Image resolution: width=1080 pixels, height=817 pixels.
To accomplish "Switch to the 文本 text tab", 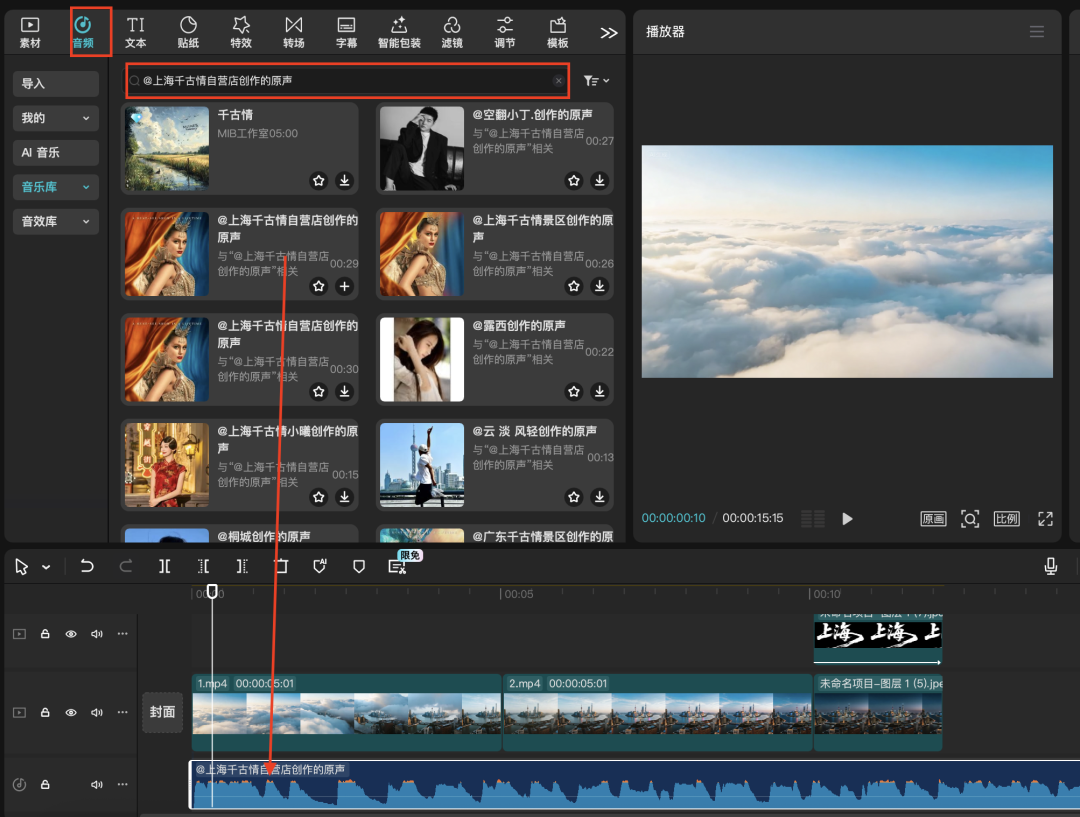I will (x=136, y=32).
